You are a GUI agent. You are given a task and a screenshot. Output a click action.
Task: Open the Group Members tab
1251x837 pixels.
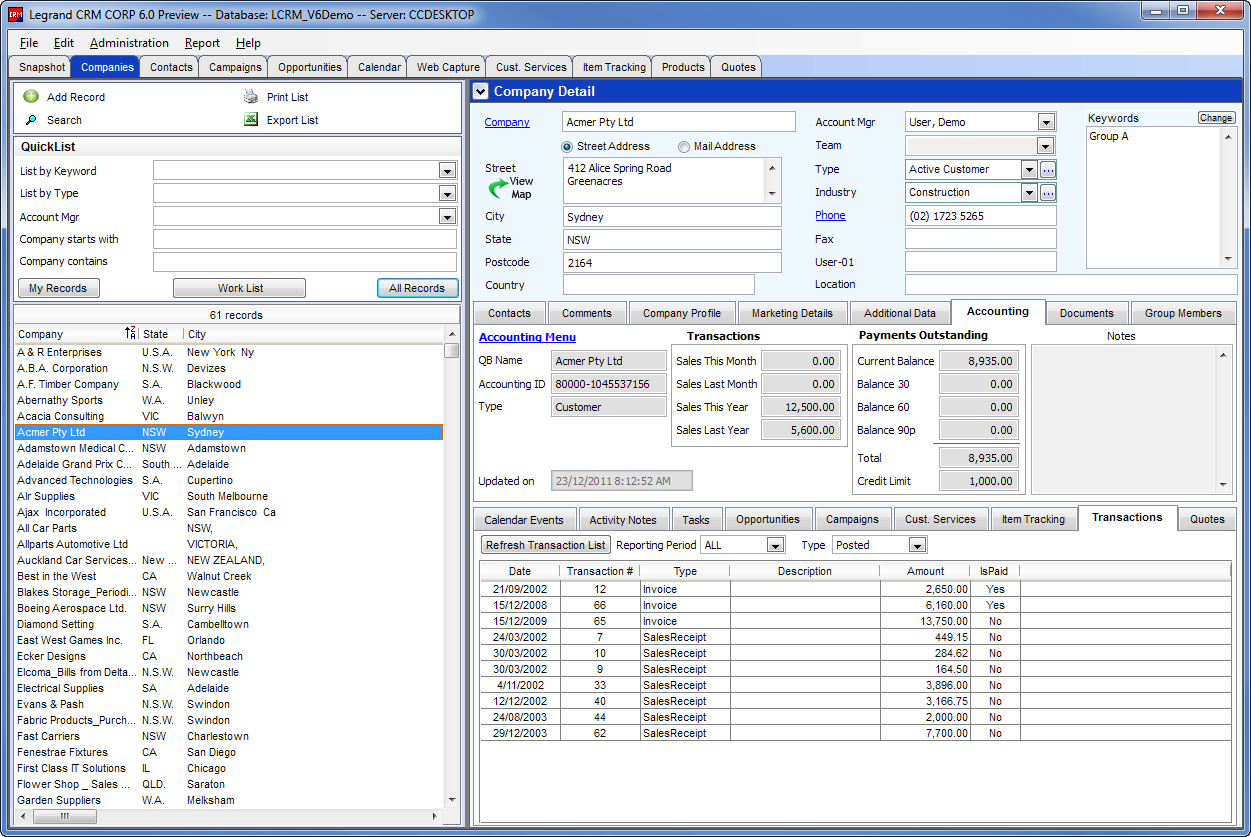pos(1183,313)
